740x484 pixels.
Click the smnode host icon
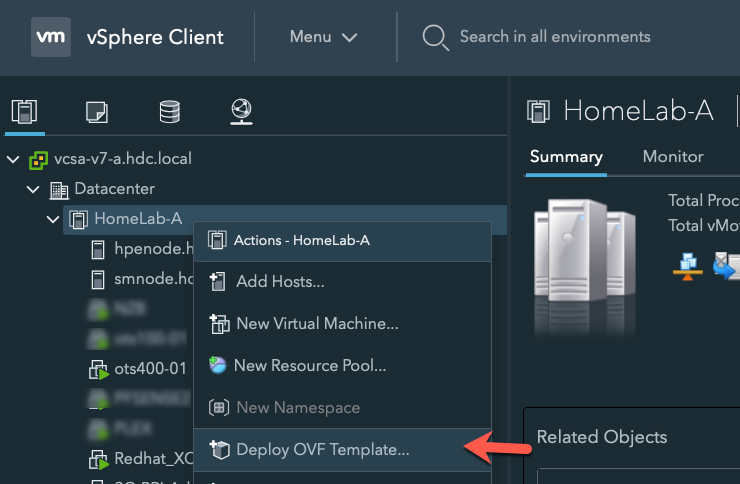click(x=98, y=280)
